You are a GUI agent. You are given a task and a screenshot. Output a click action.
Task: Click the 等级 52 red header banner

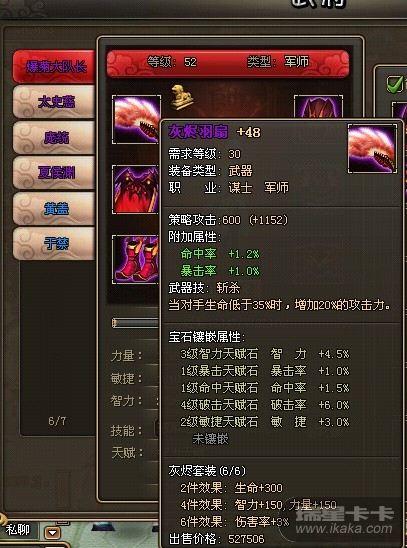pyautogui.click(x=228, y=63)
